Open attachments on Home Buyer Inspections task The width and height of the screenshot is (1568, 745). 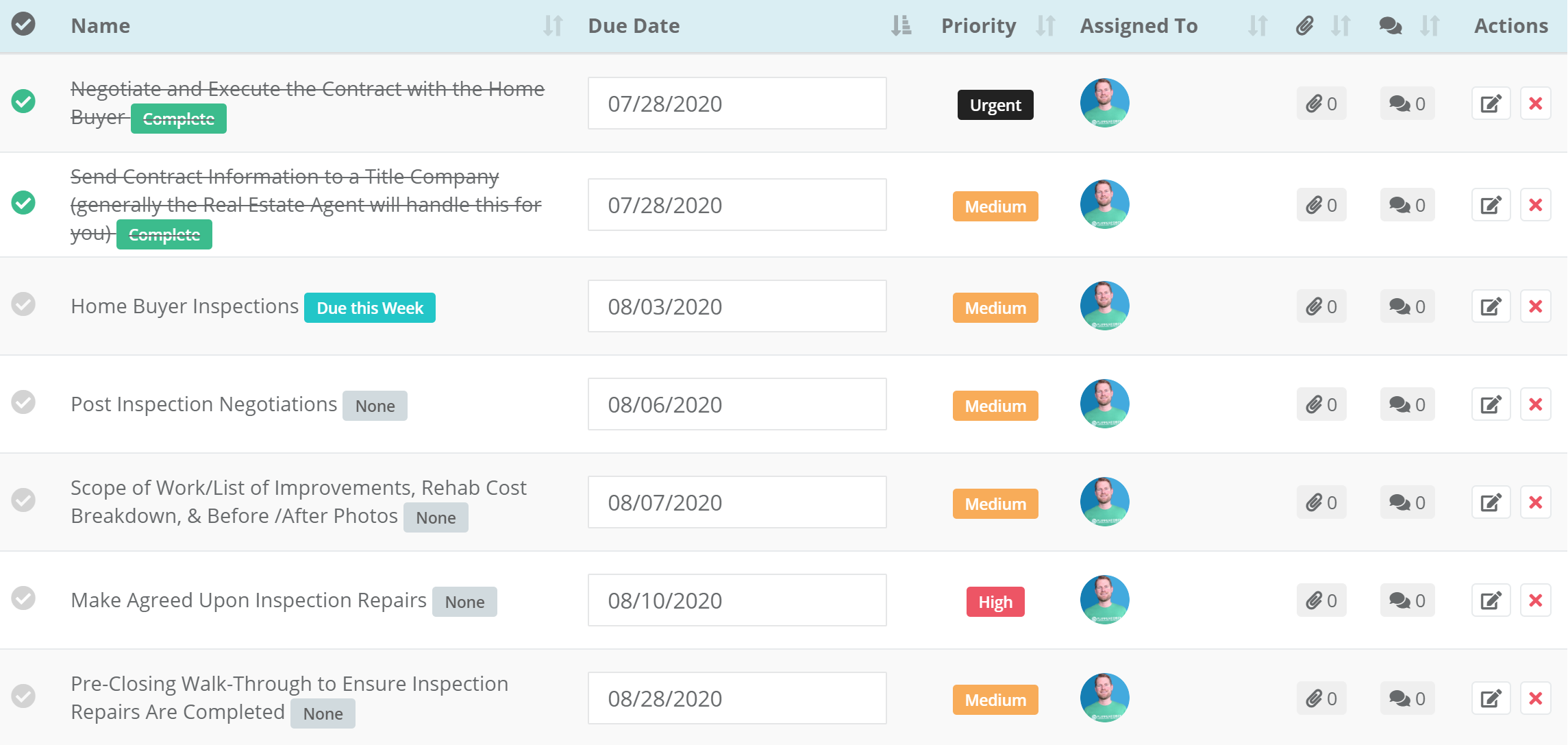tap(1321, 306)
